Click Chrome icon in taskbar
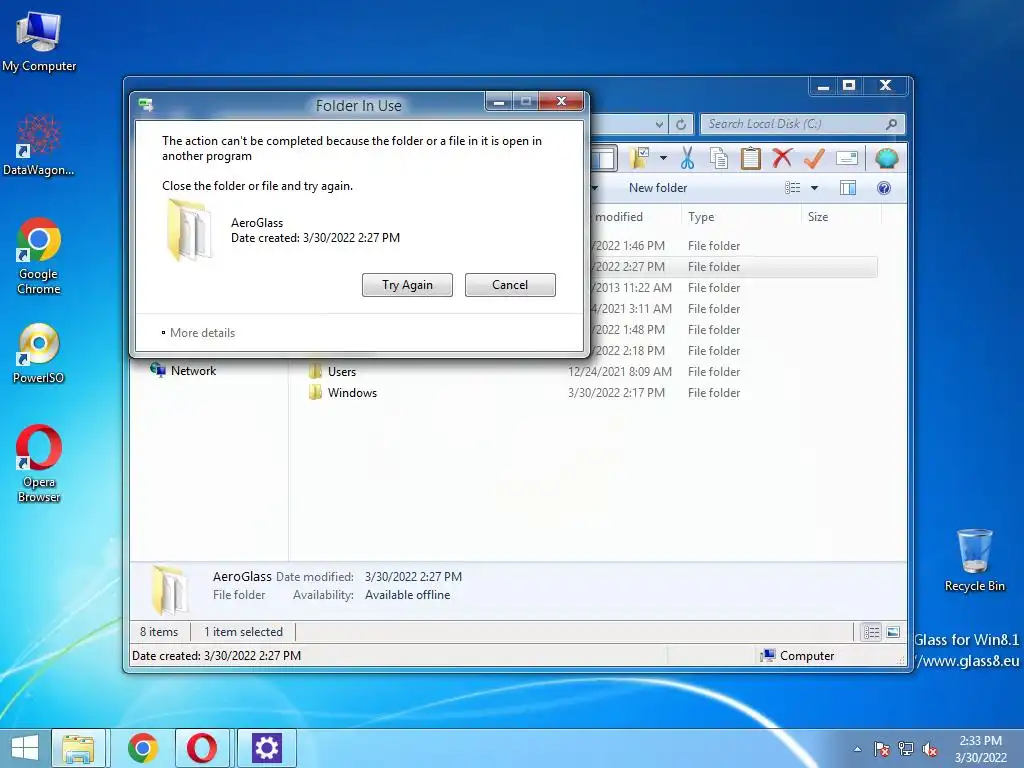 [143, 748]
